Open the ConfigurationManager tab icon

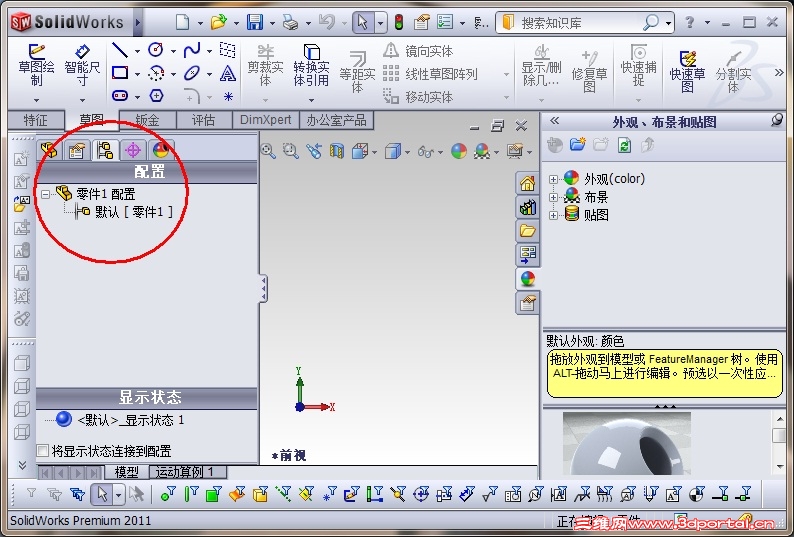[x=105, y=150]
